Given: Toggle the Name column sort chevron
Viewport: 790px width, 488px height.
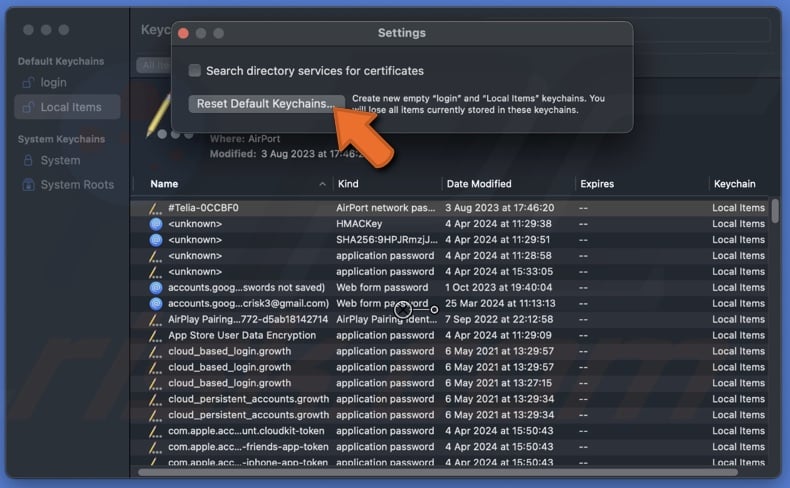Looking at the screenshot, I should click(322, 184).
